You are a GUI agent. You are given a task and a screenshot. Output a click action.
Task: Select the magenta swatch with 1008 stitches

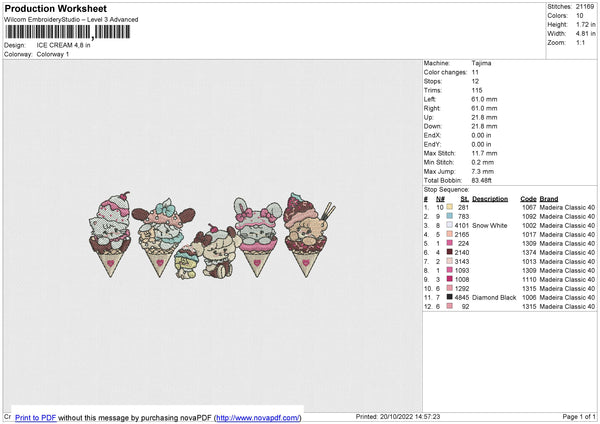click(450, 279)
